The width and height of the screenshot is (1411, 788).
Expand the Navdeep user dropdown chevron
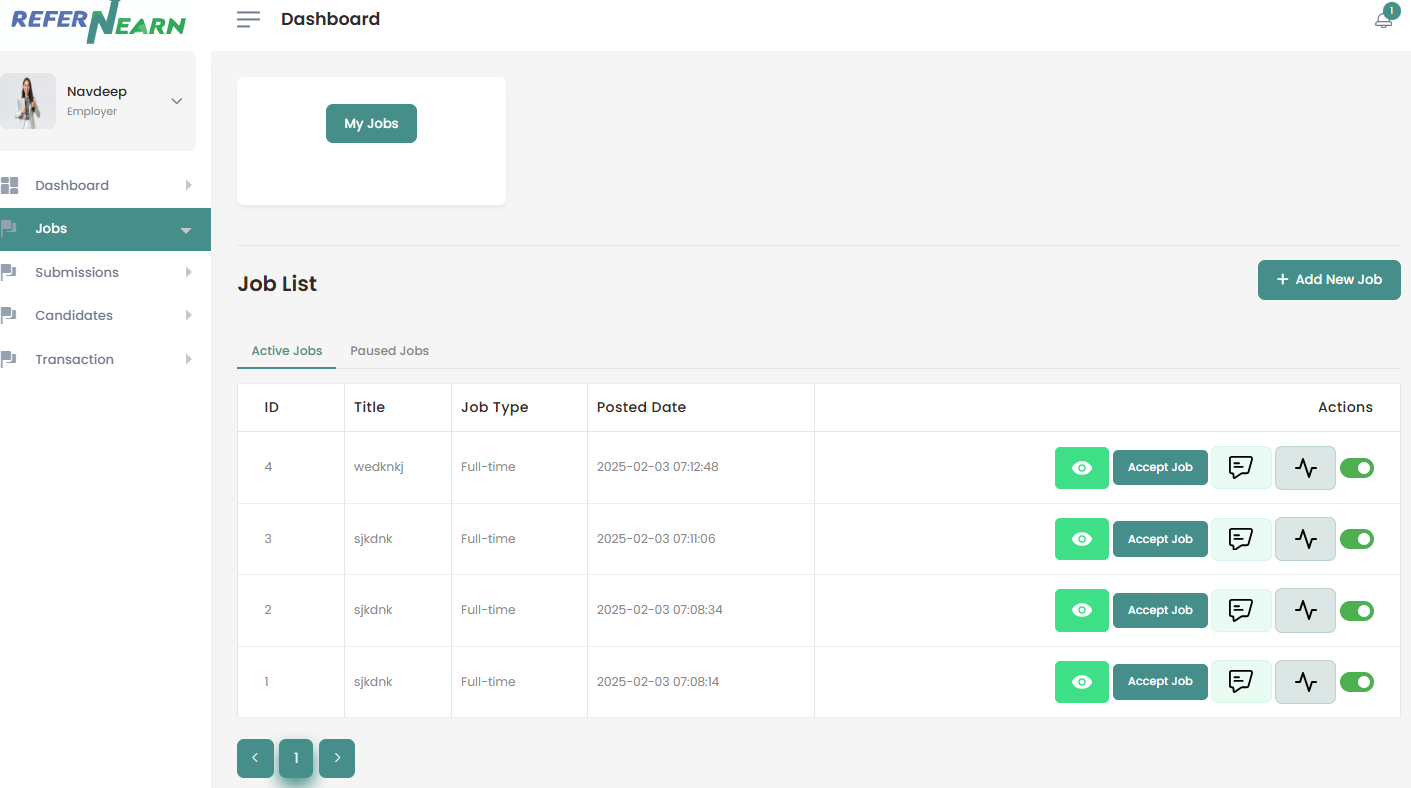[177, 101]
